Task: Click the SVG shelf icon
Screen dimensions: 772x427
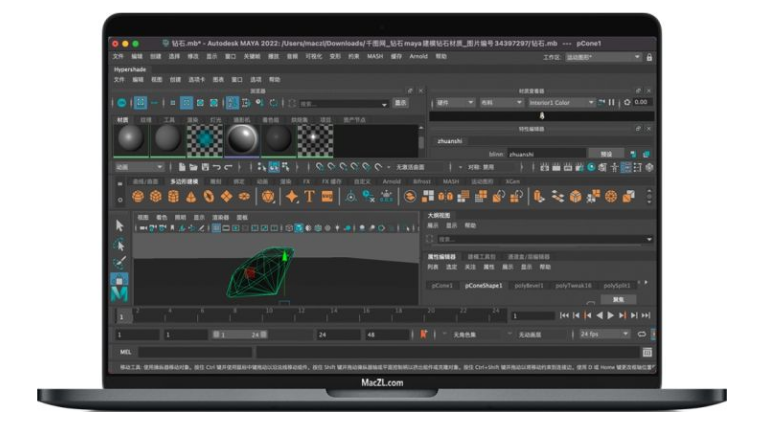Action: click(327, 197)
